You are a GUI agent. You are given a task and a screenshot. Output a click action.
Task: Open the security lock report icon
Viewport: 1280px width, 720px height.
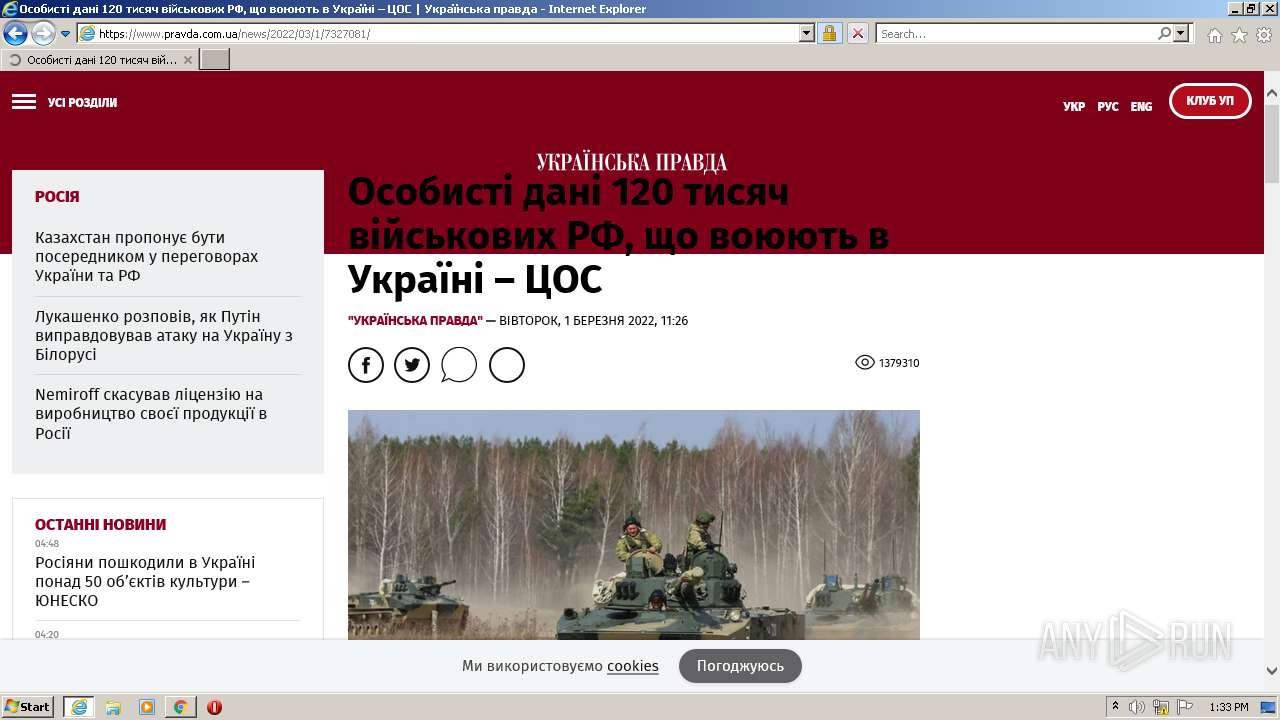tap(829, 33)
